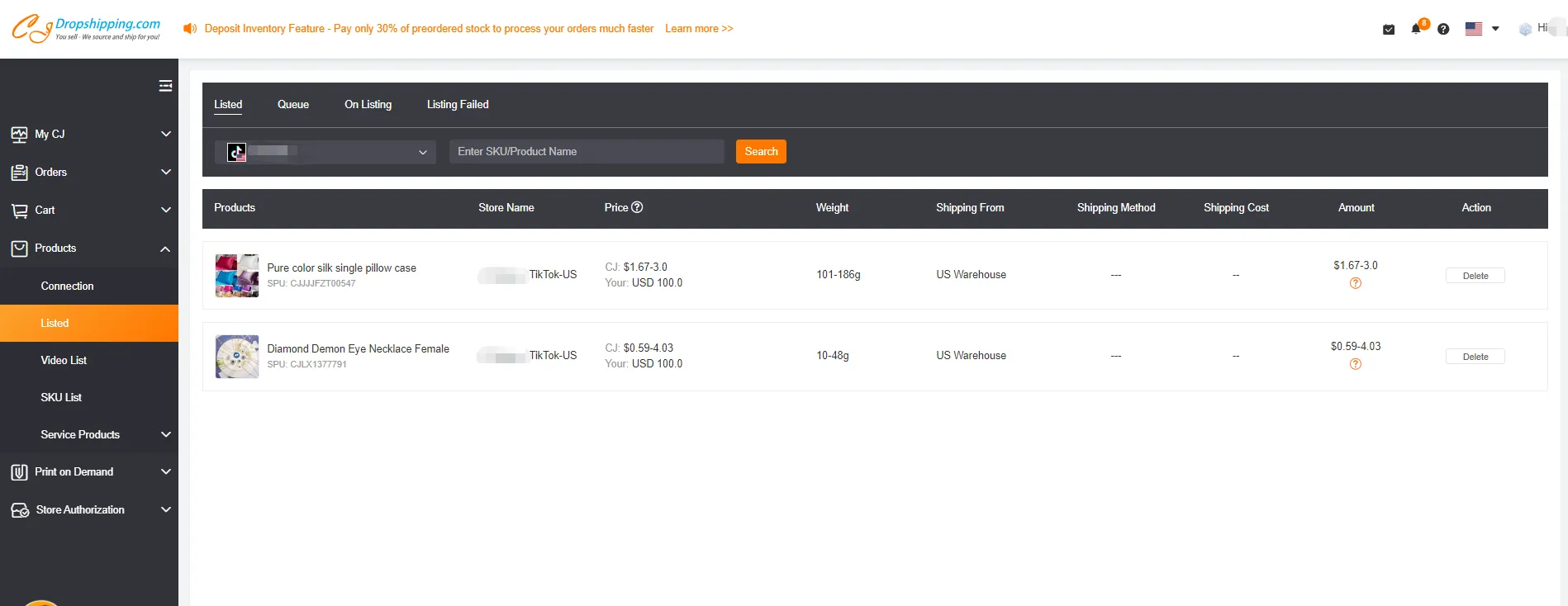Expand the Orders sidebar section
The width and height of the screenshot is (1568, 606).
(89, 172)
